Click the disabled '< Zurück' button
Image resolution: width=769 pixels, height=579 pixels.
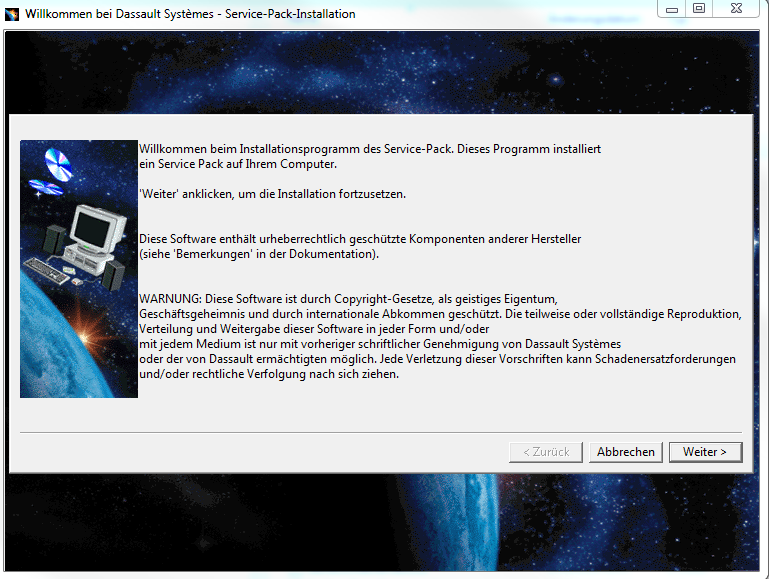(x=546, y=452)
